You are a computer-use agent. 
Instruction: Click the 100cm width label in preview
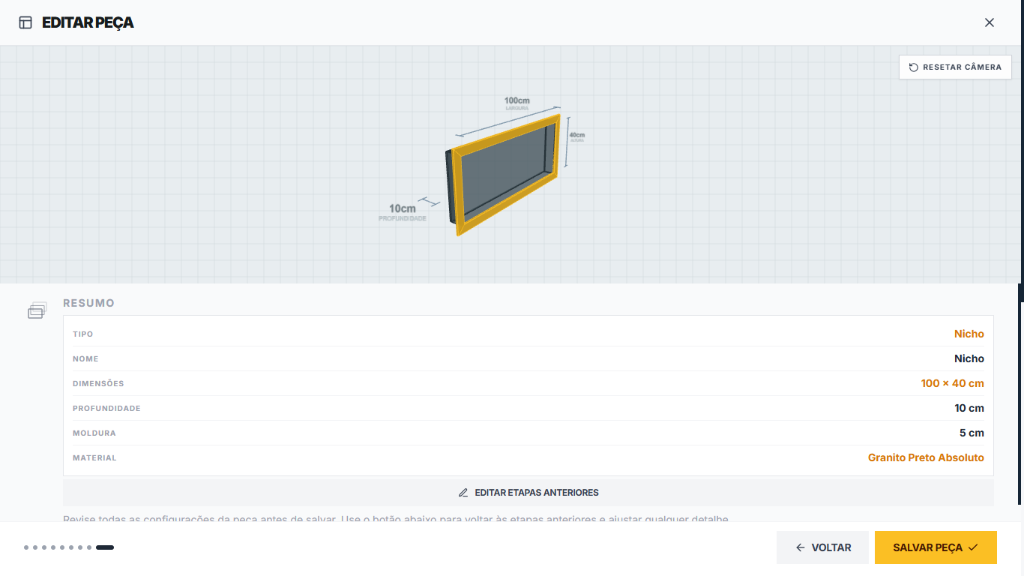(517, 101)
